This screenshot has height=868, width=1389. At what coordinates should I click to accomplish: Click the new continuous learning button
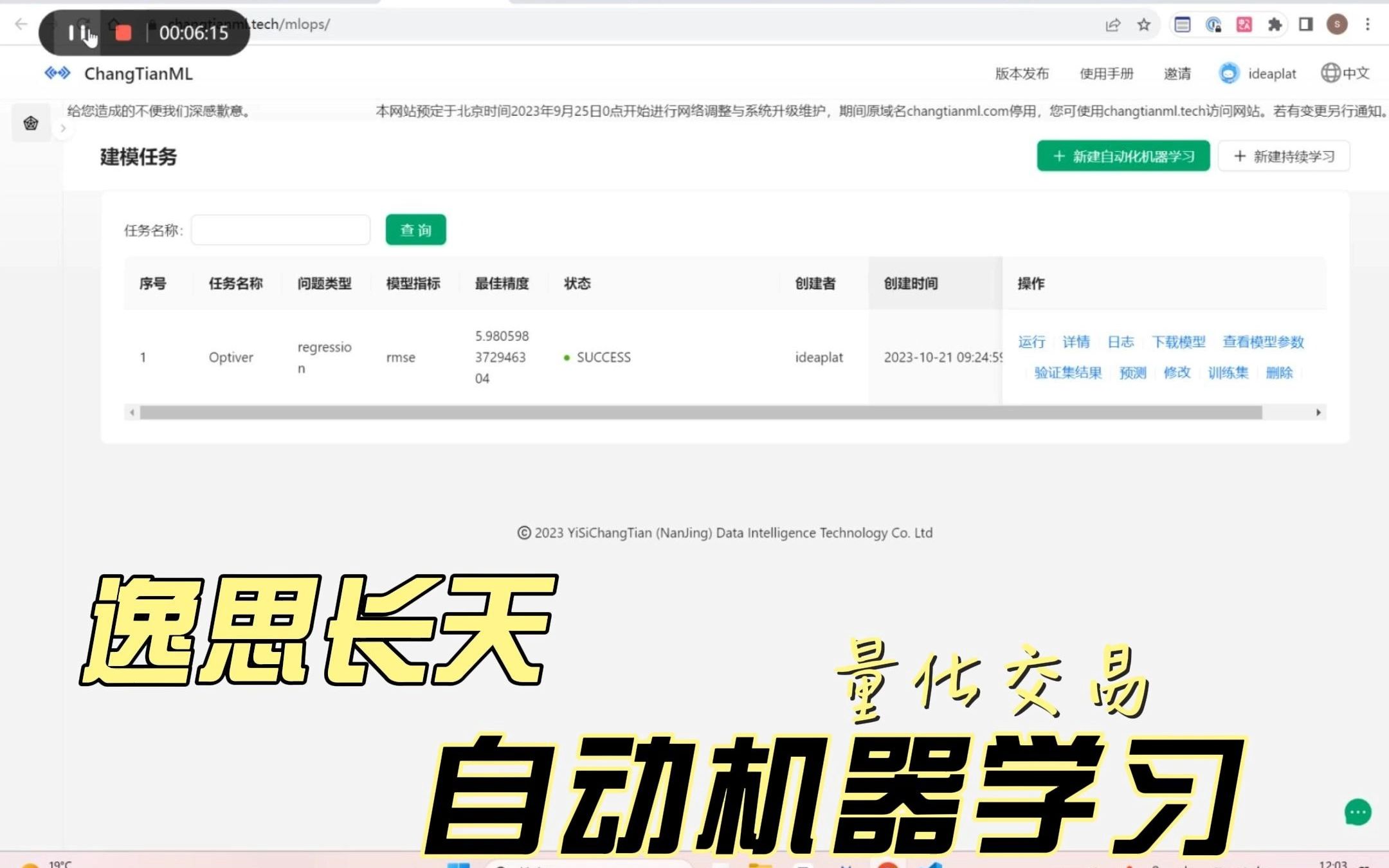(x=1284, y=156)
